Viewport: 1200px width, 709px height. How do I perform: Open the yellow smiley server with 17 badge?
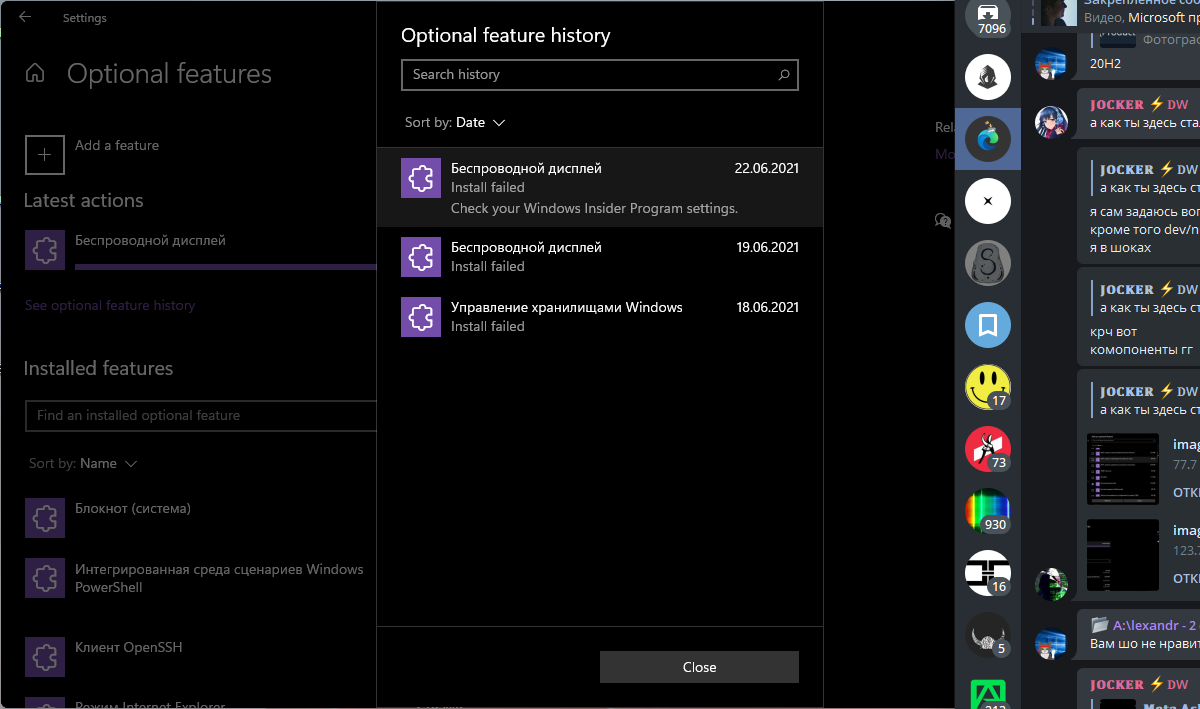(988, 387)
